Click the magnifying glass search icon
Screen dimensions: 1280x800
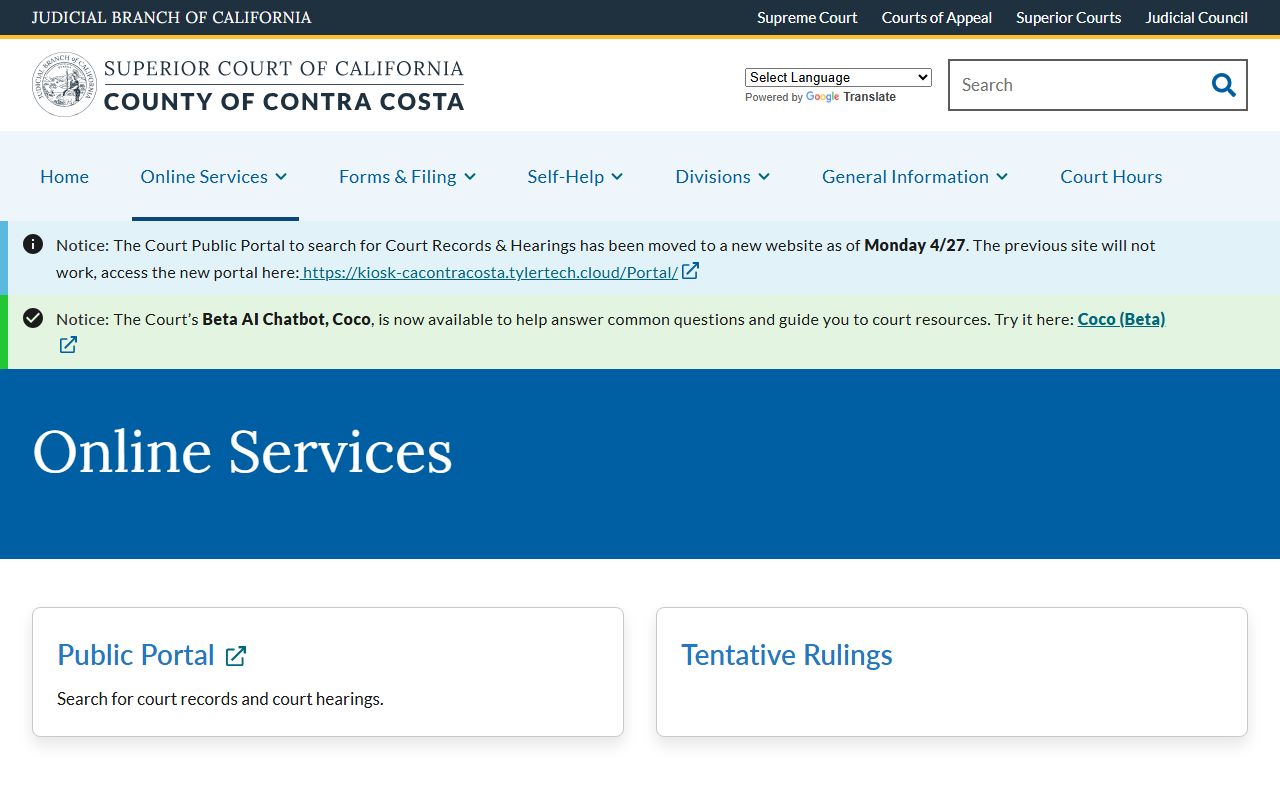pos(1223,85)
